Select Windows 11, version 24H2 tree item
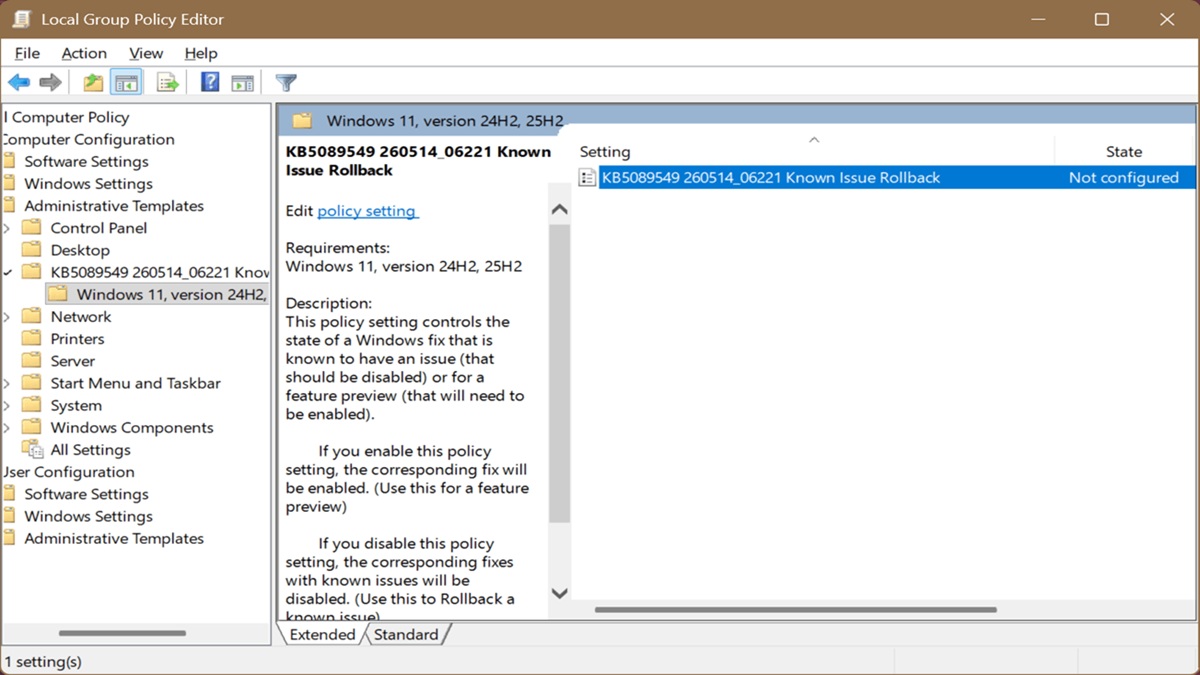 157,294
